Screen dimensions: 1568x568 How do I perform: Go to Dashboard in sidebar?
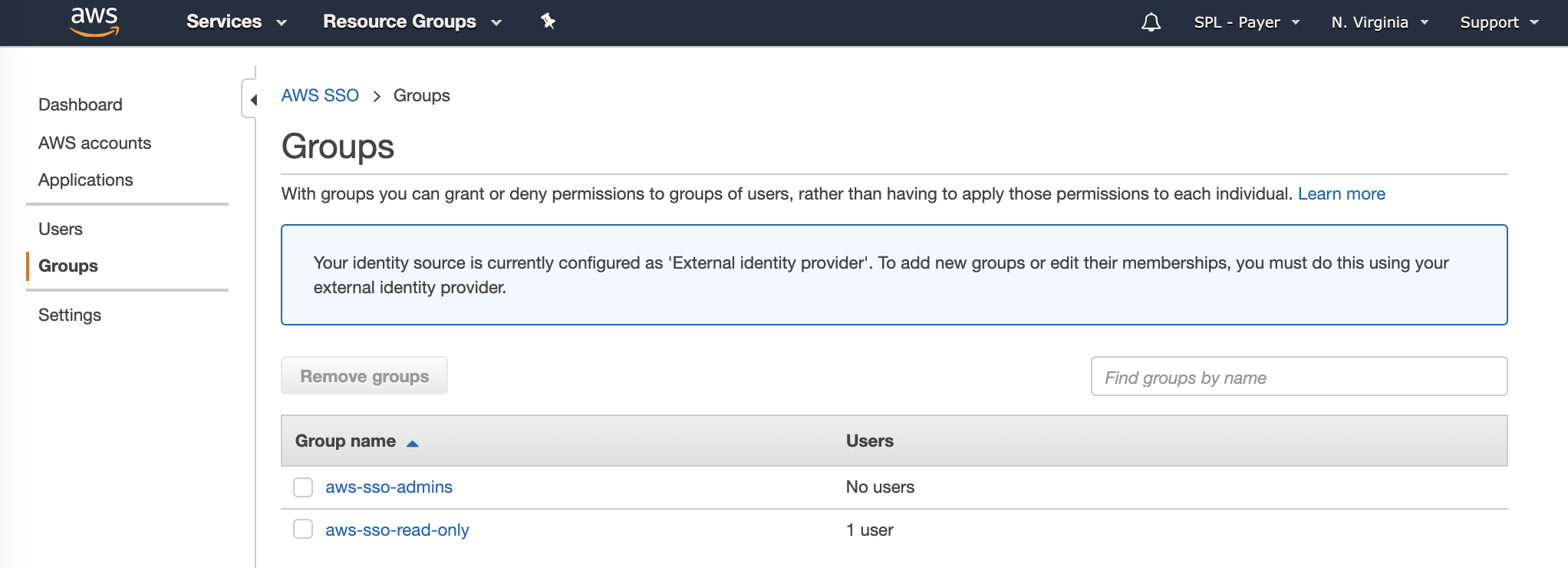coord(81,104)
